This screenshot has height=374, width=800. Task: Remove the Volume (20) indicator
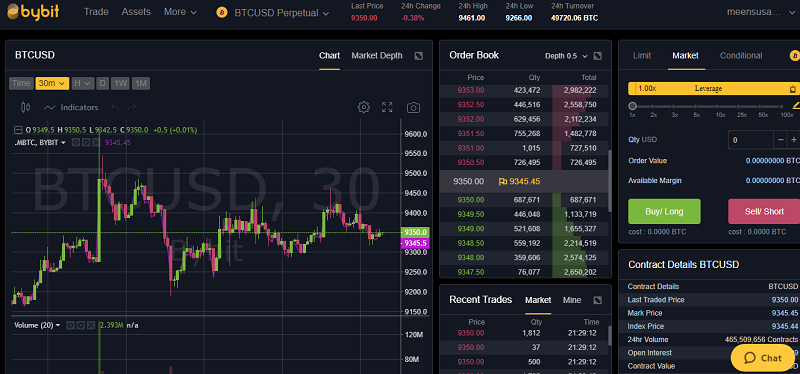coord(90,325)
